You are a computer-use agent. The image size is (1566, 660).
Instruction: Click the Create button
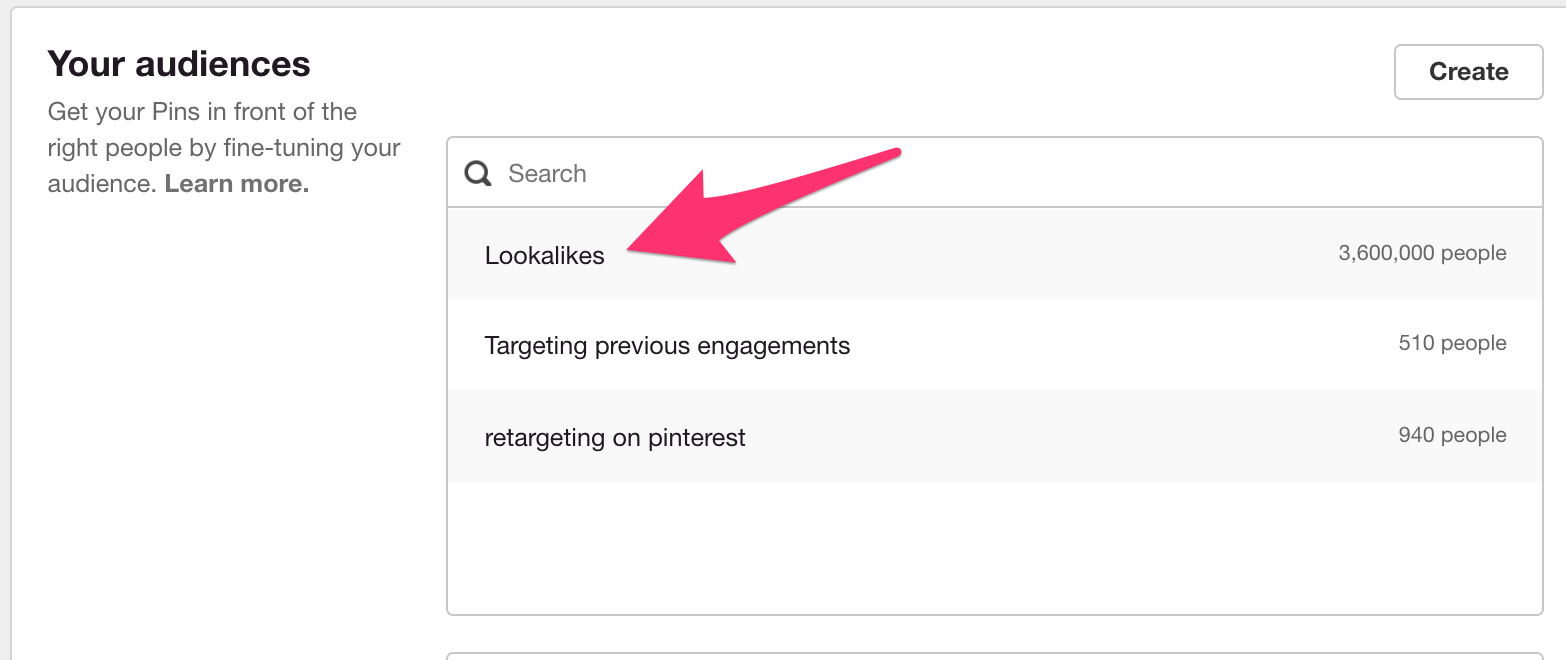point(1467,71)
